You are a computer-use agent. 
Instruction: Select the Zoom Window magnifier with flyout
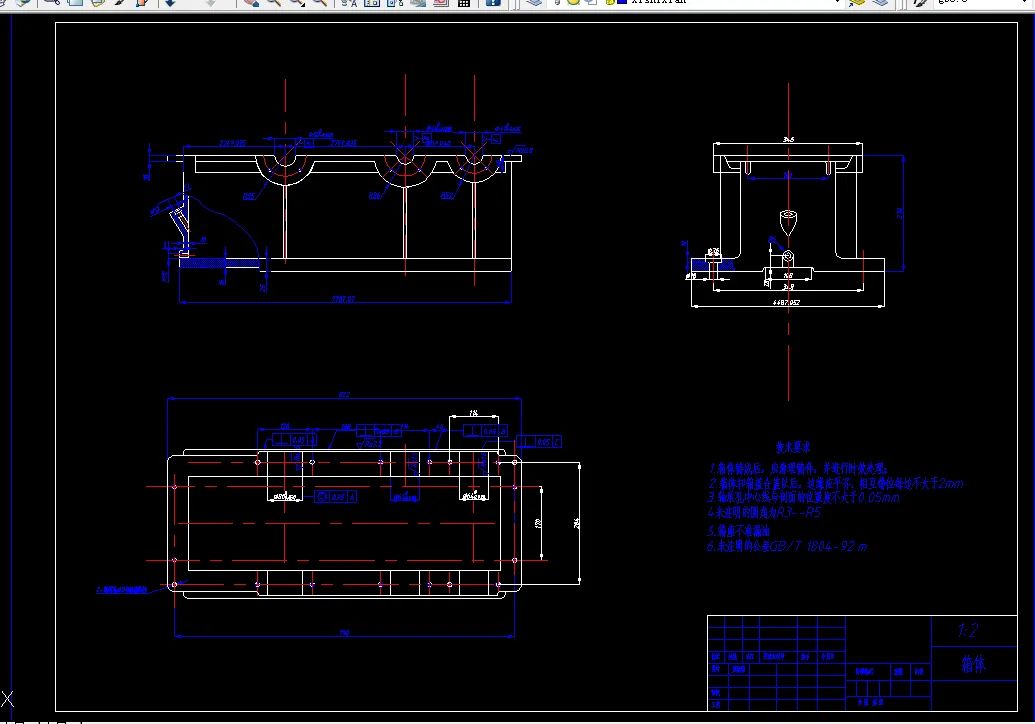(296, 2)
